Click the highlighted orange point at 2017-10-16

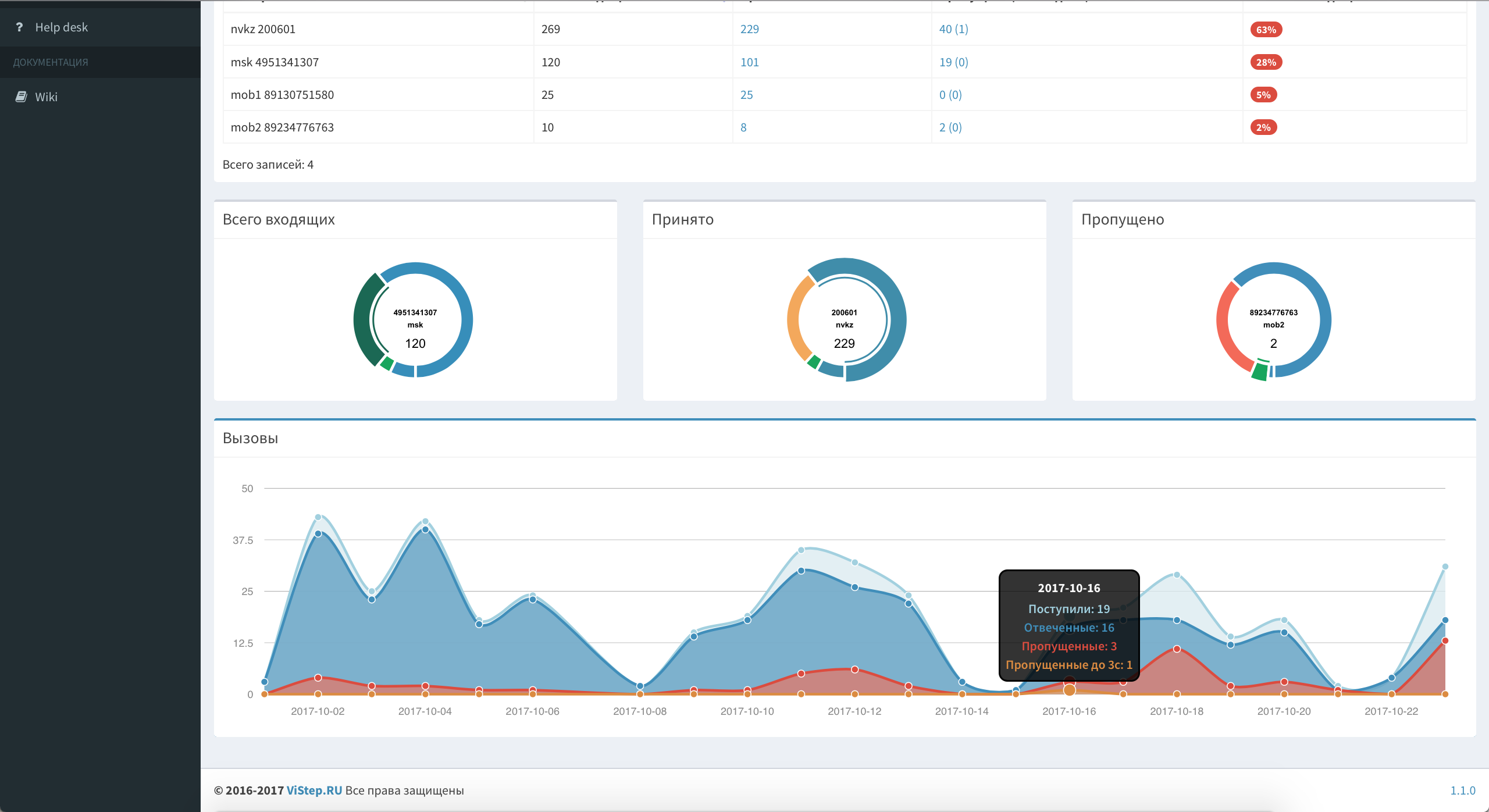pos(1069,690)
